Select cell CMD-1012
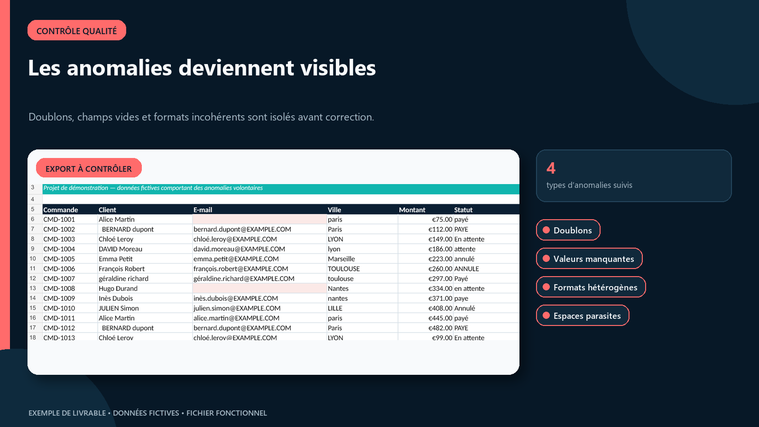The image size is (759, 427). point(70,328)
